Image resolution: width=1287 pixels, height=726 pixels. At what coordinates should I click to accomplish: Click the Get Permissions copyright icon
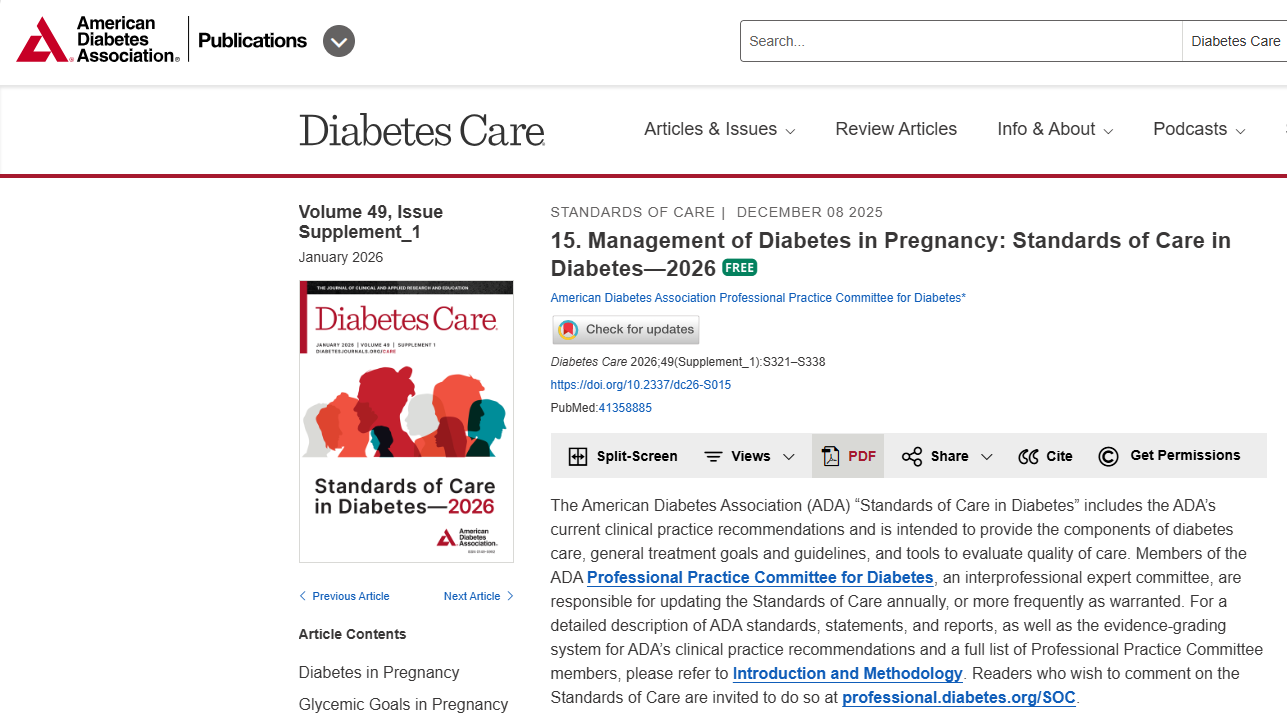[x=1108, y=457]
